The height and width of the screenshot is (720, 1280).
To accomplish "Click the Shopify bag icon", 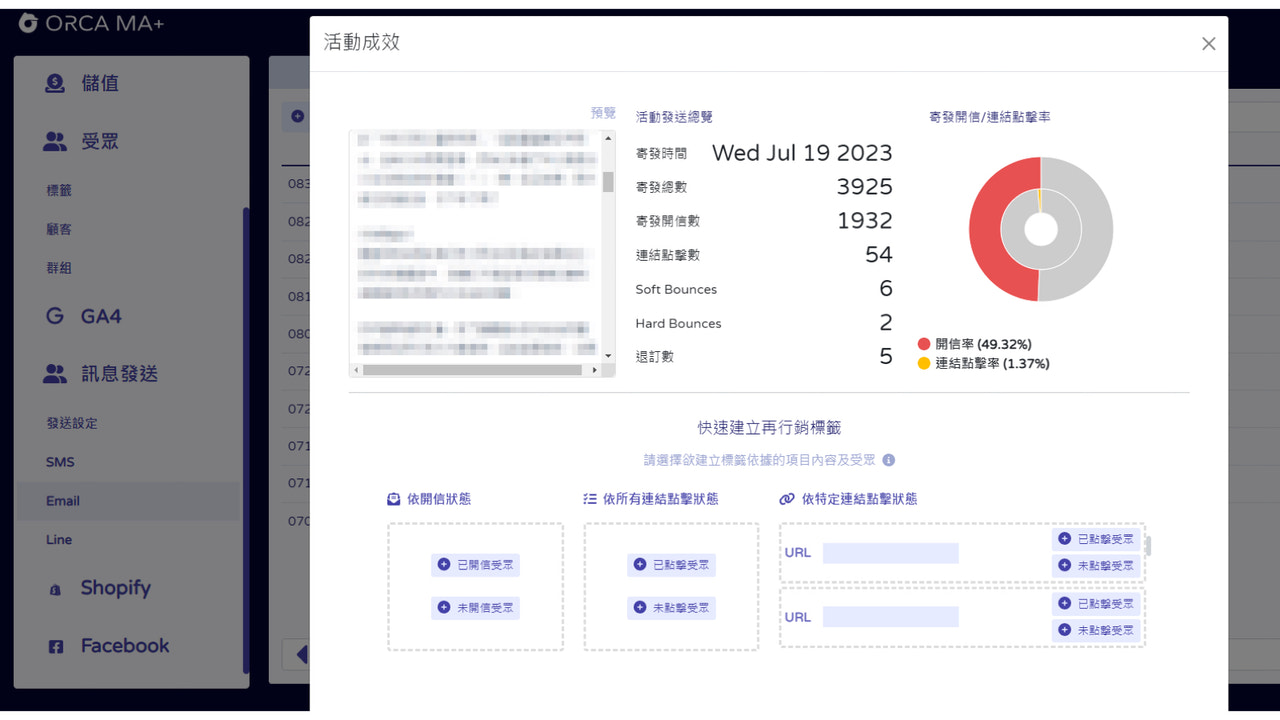I will 56,590.
